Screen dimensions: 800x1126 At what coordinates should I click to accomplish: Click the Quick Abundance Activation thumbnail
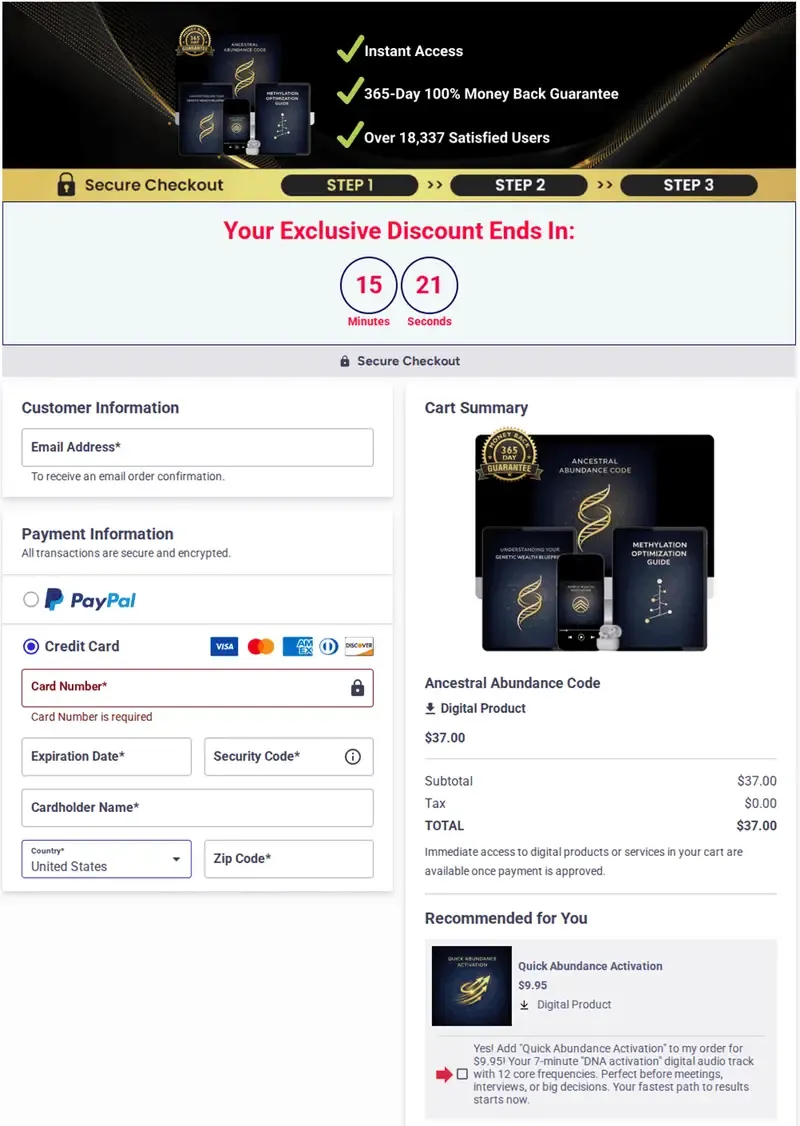[x=472, y=985]
